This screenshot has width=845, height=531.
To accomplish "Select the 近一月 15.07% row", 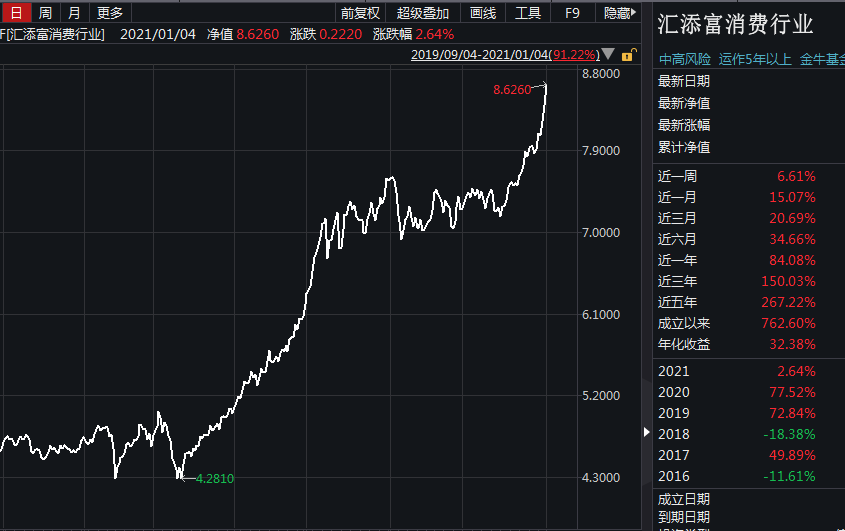I will coord(737,197).
